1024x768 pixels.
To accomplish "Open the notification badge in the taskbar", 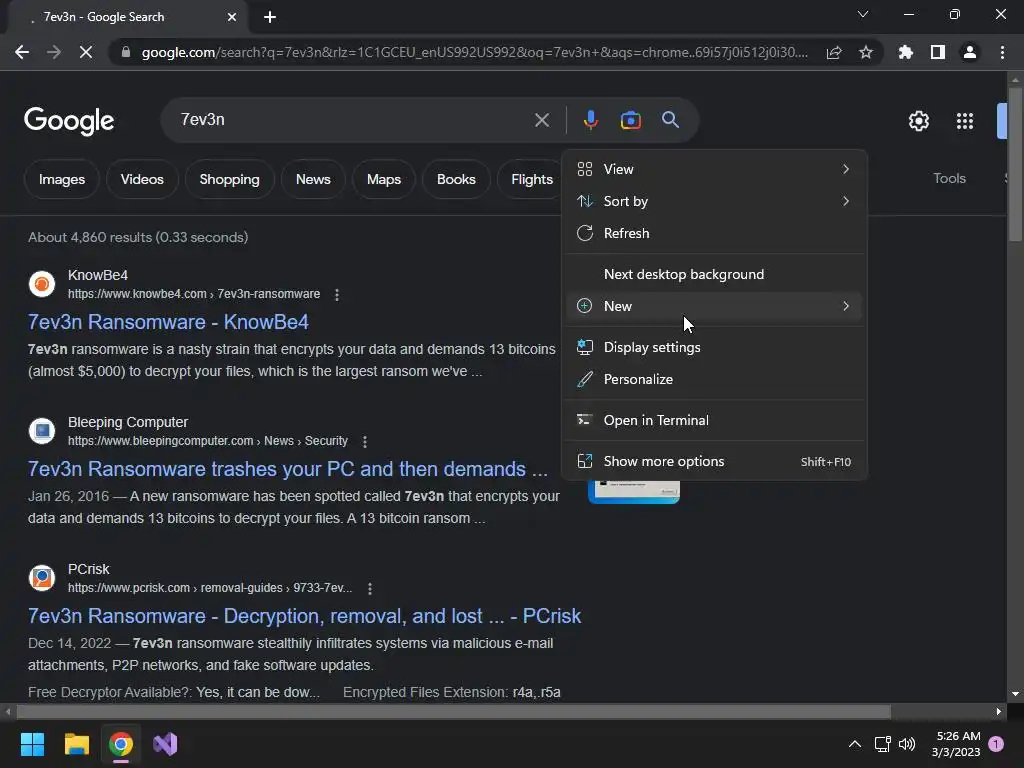I will [996, 744].
